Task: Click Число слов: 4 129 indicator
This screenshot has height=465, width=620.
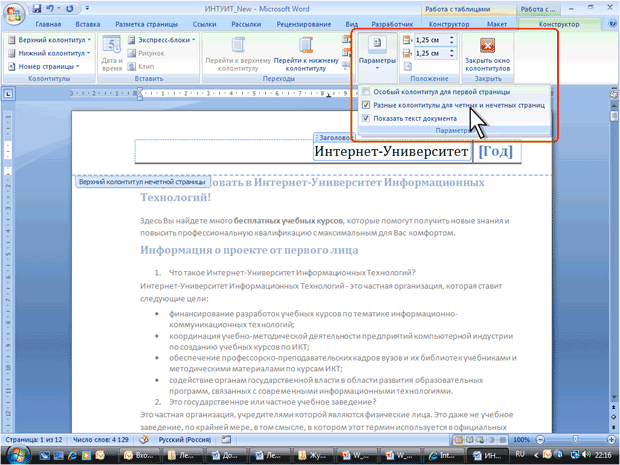Action: pos(101,440)
